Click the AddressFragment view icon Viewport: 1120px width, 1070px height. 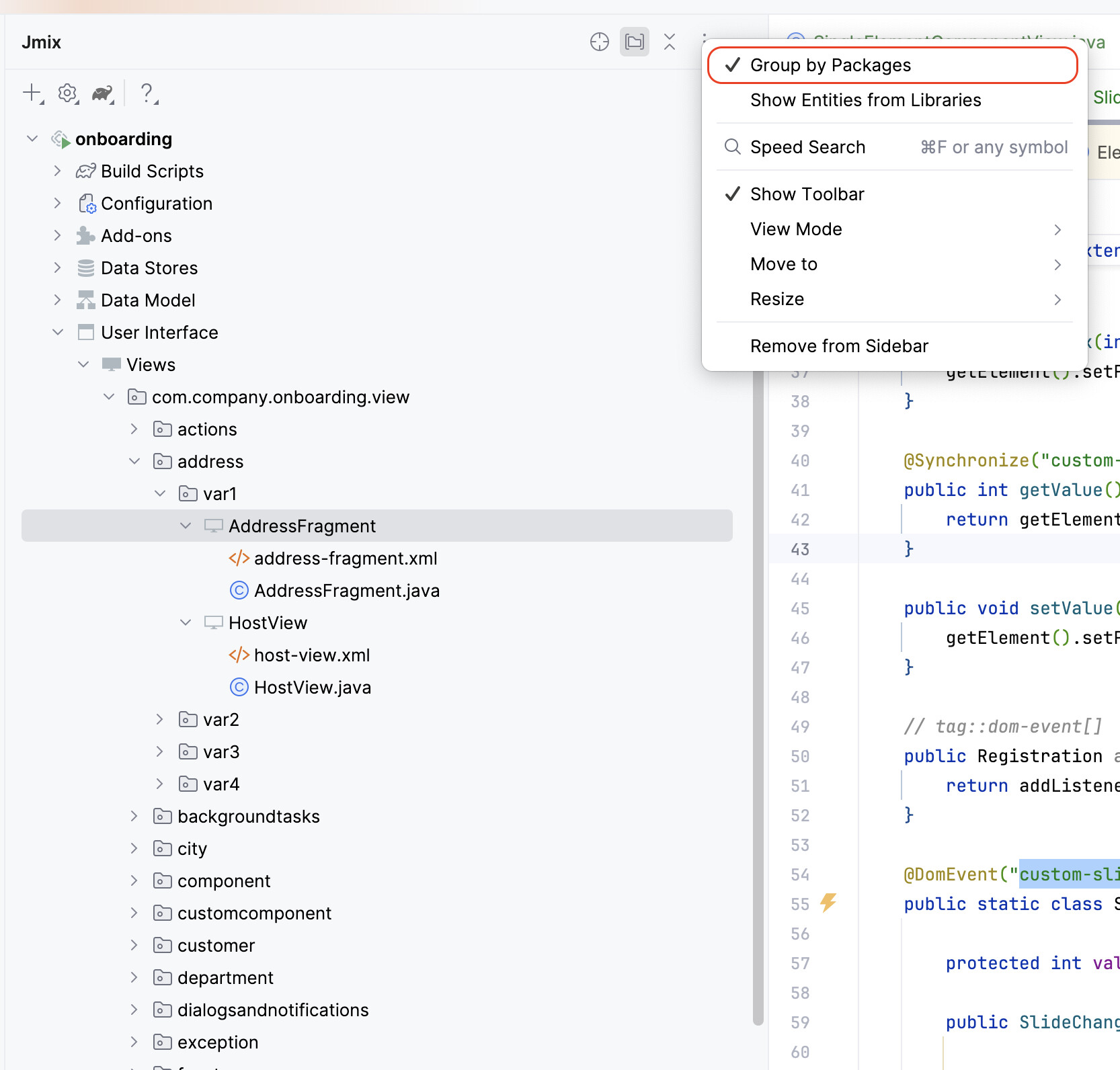click(213, 526)
